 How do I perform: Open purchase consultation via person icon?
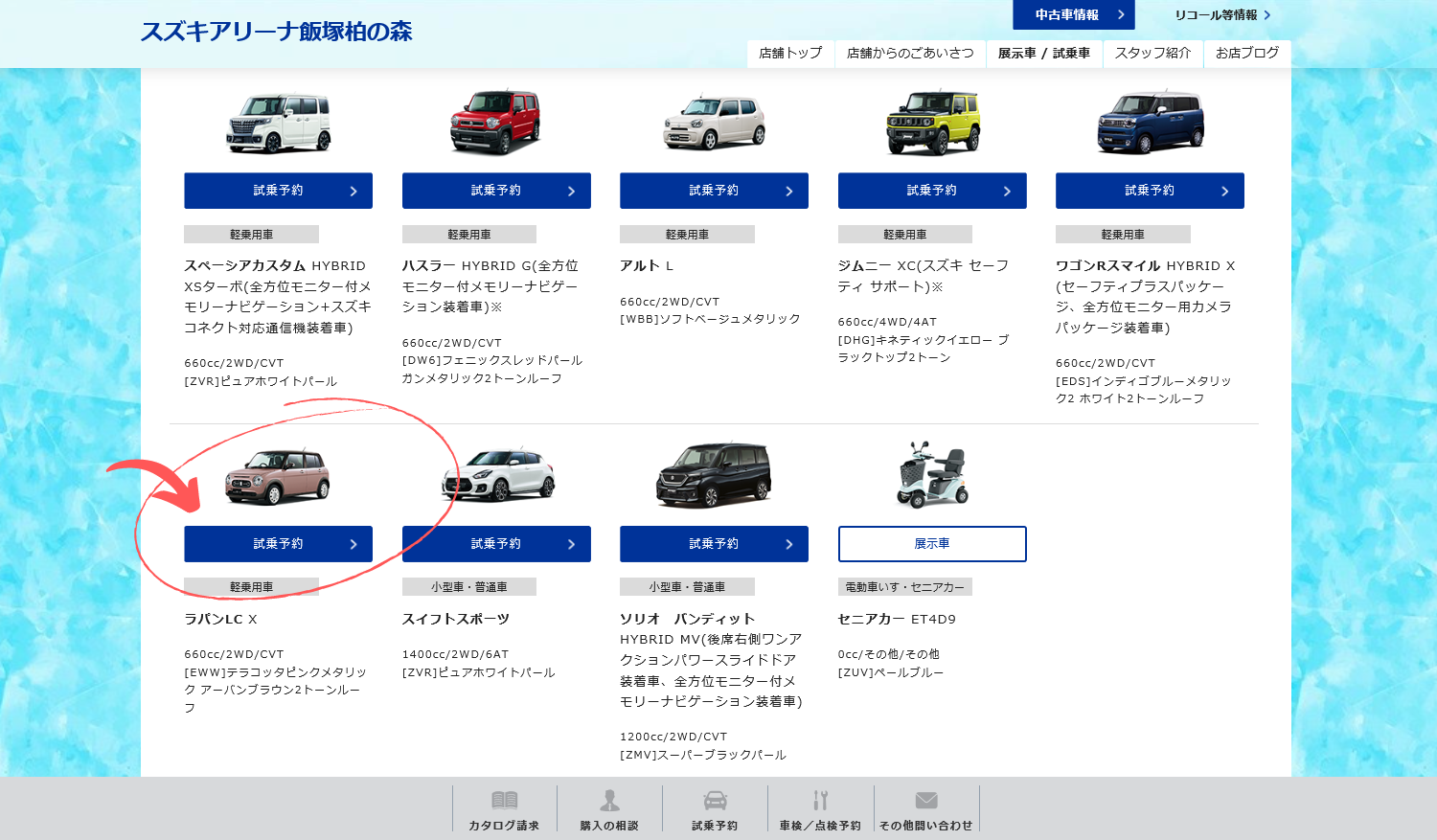609,800
